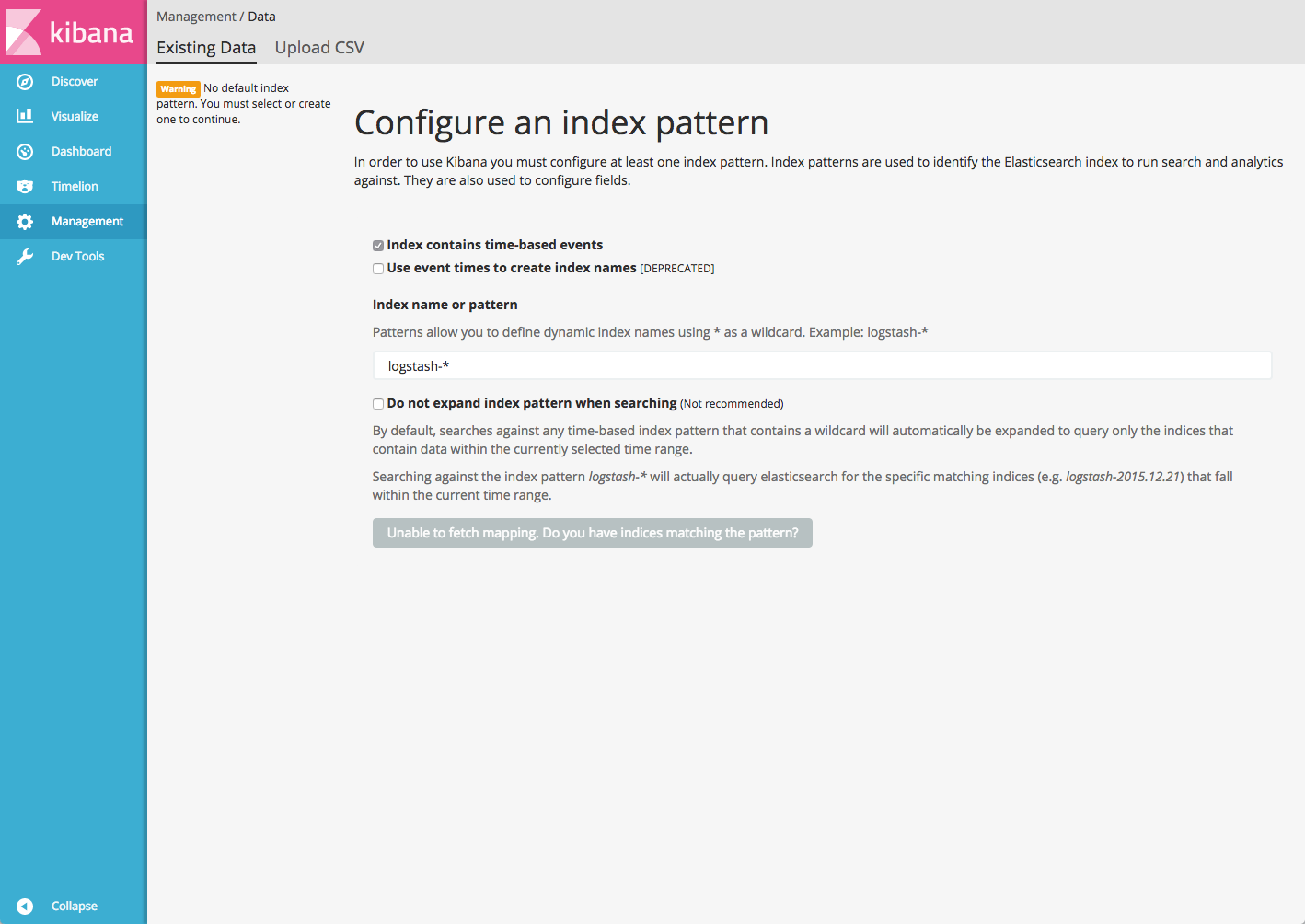
Task: Click the [DEPRECATED] tag text
Action: pyautogui.click(x=677, y=269)
